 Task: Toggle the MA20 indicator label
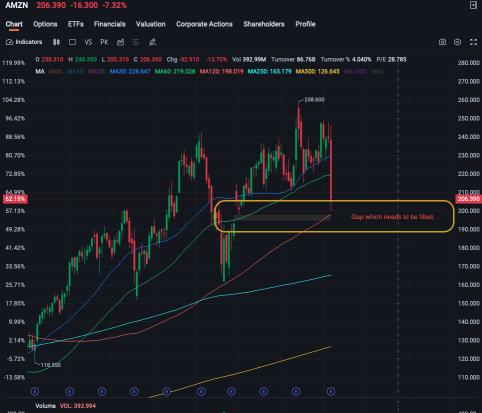pyautogui.click(x=97, y=71)
